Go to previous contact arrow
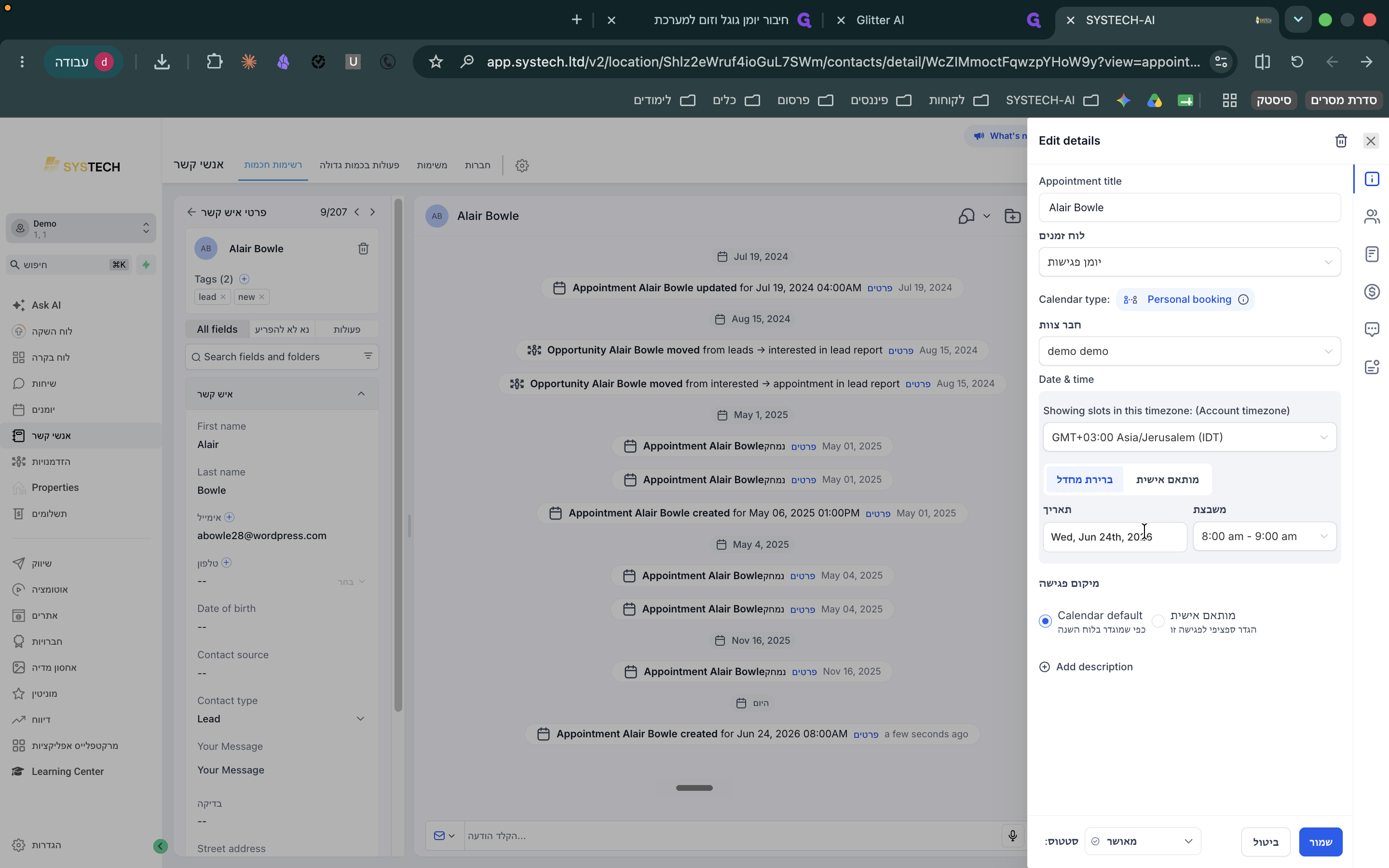Screen dimensions: 1389x868 pos(357,212)
